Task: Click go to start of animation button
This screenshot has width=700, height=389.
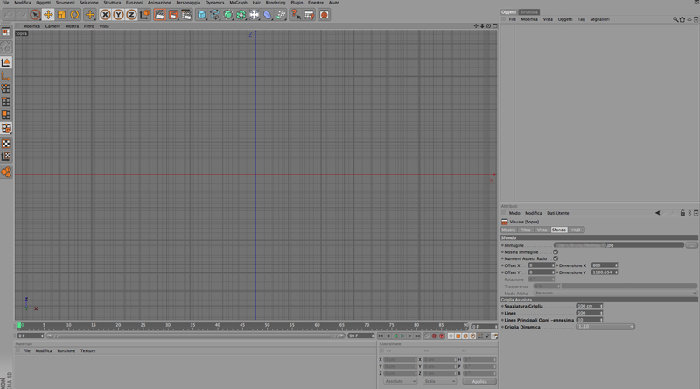Action: (x=381, y=336)
